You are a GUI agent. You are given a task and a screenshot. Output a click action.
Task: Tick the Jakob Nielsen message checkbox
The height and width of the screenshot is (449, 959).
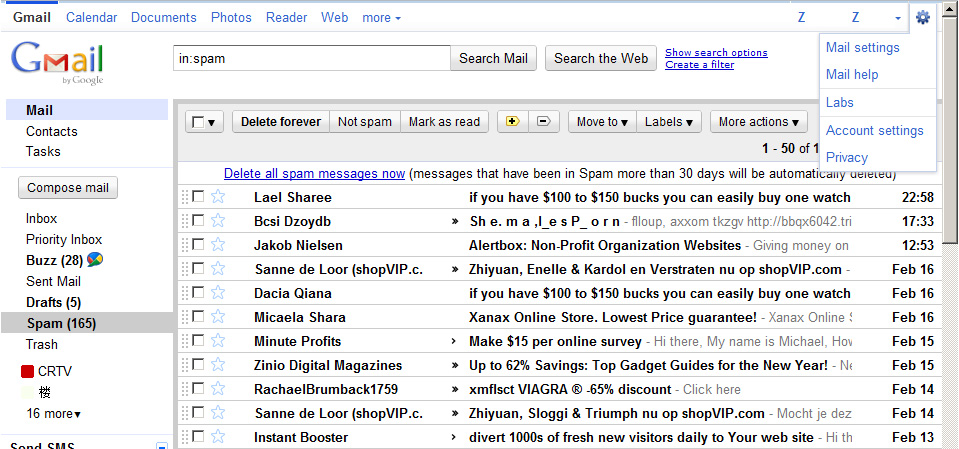coord(198,245)
